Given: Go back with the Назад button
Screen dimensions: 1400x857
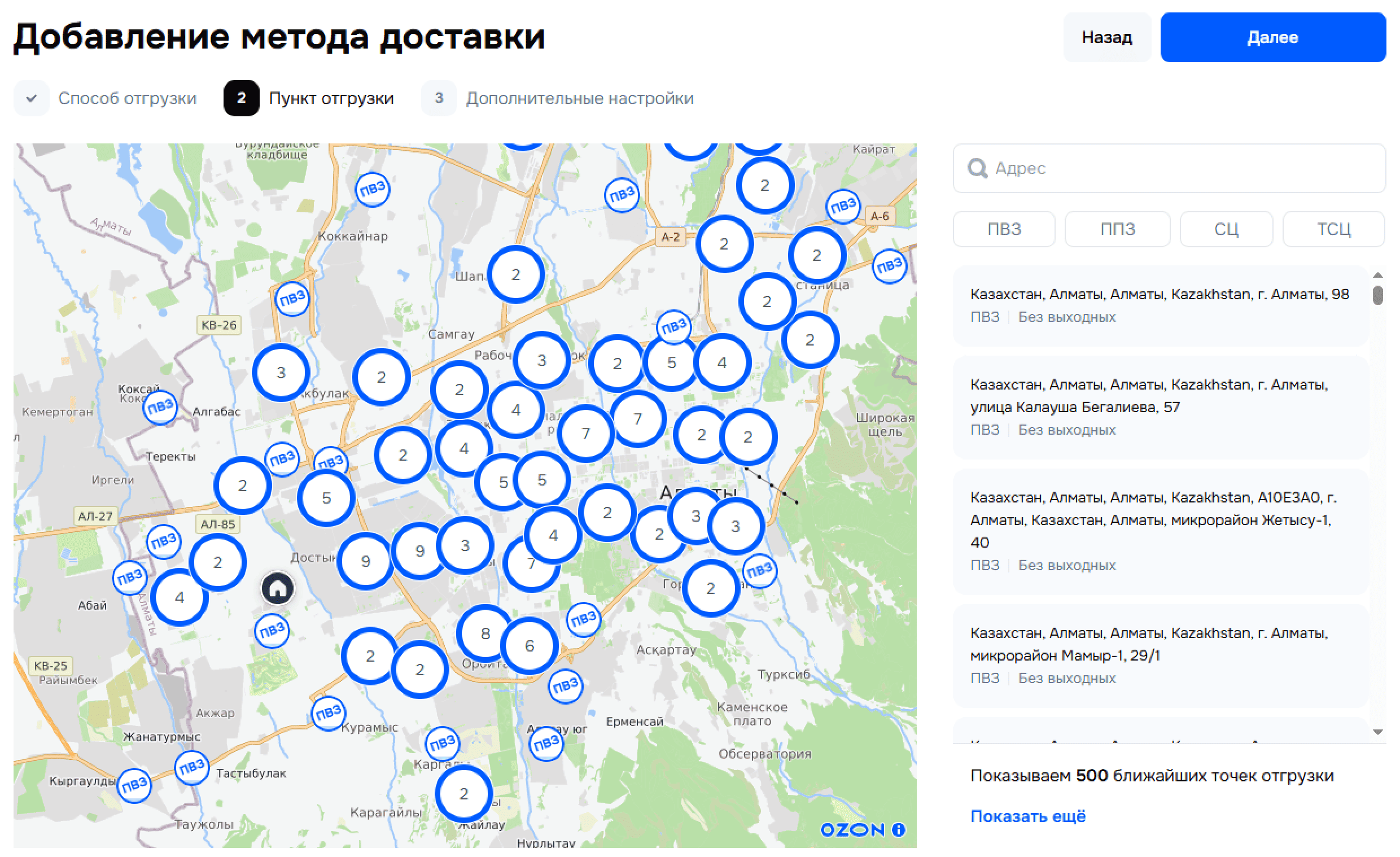Looking at the screenshot, I should (1106, 37).
